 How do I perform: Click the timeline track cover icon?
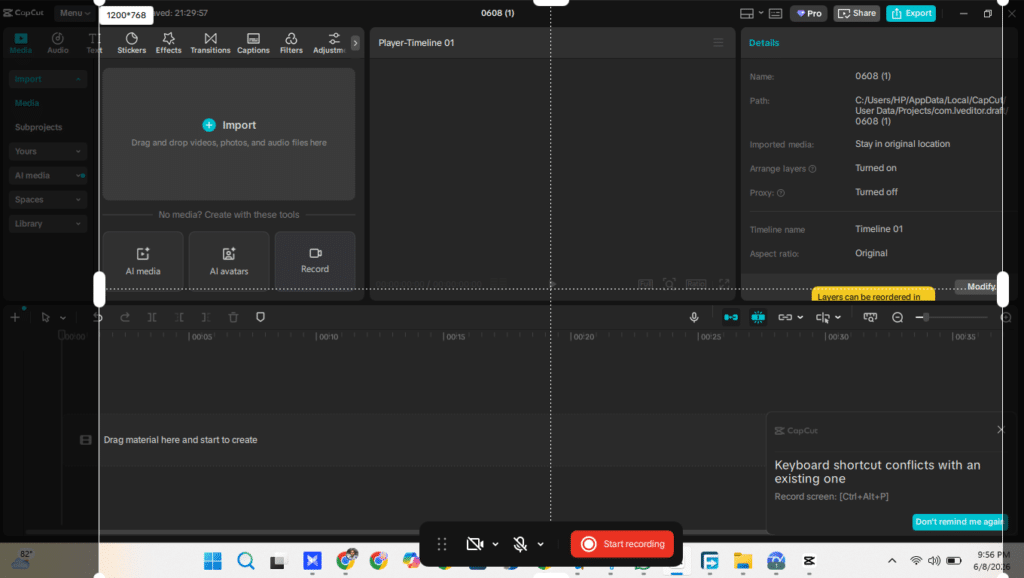[86, 440]
